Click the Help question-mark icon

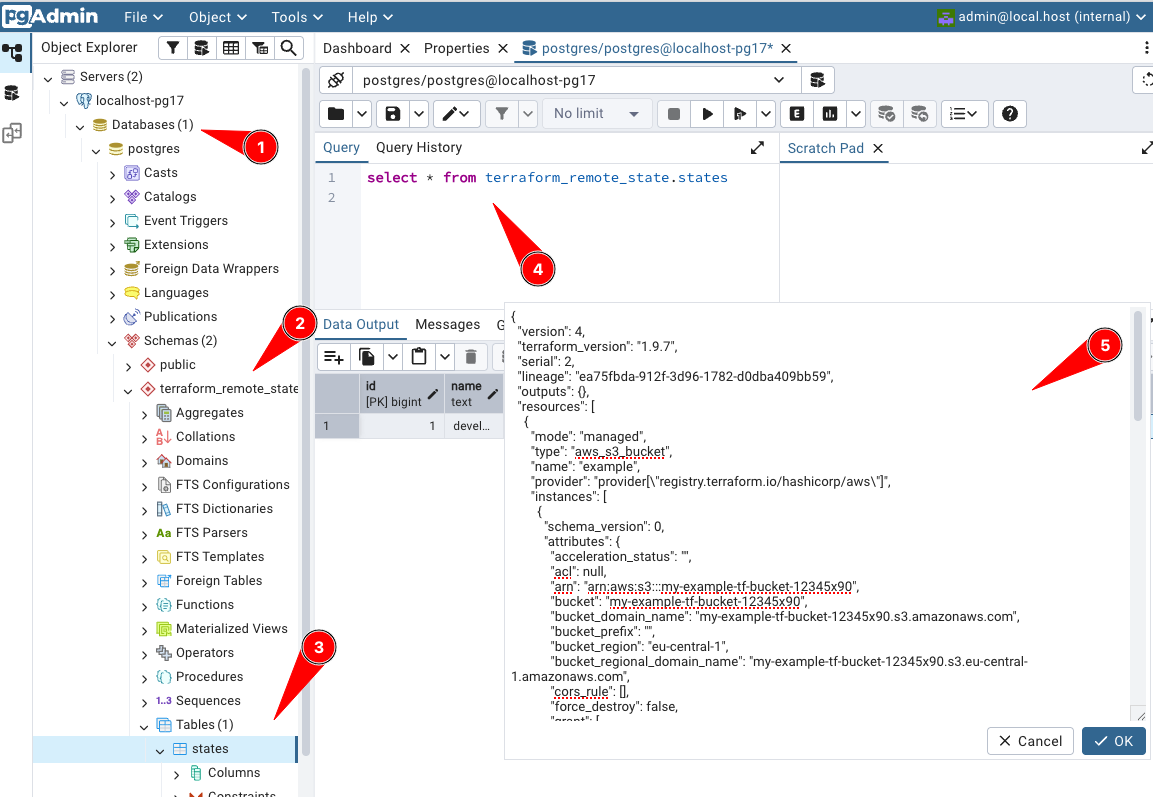[1009, 113]
